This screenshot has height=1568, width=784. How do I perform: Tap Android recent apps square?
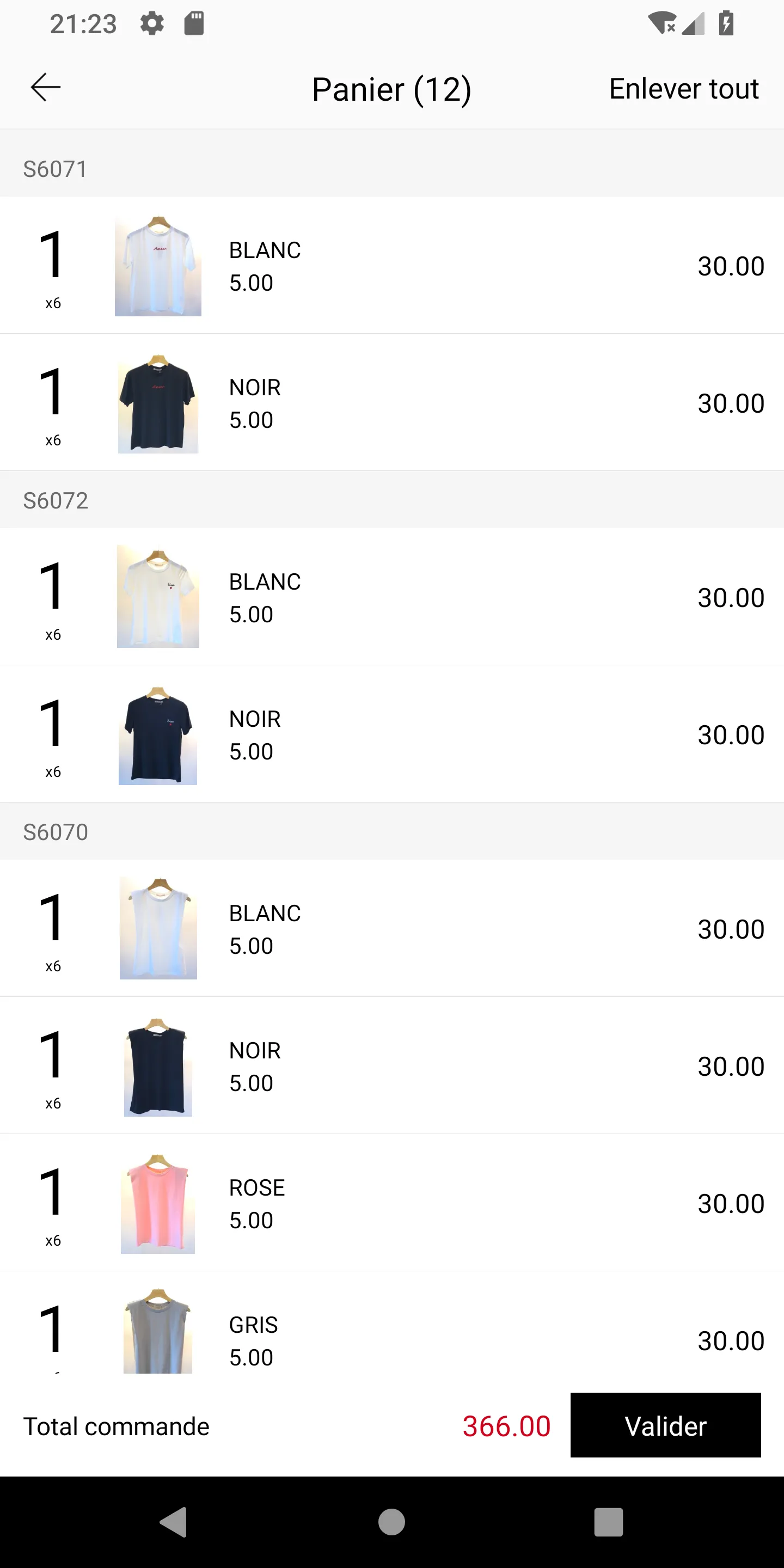pos(609,1522)
